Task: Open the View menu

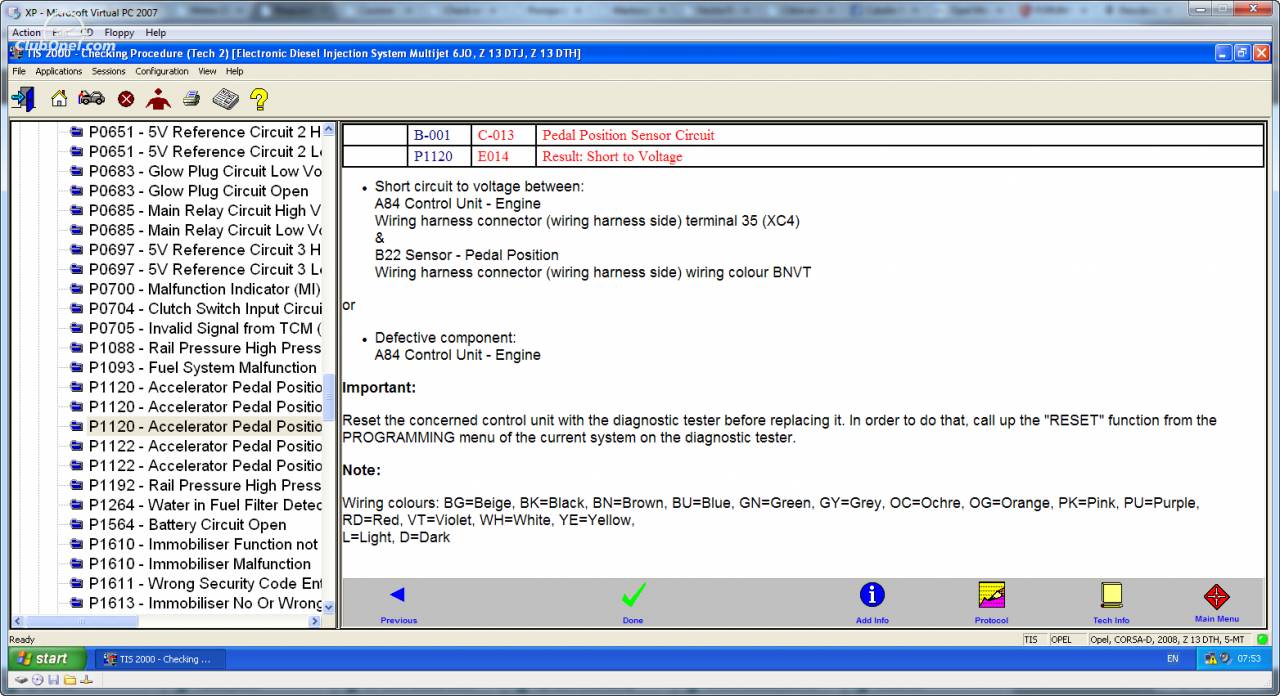Action: click(207, 71)
